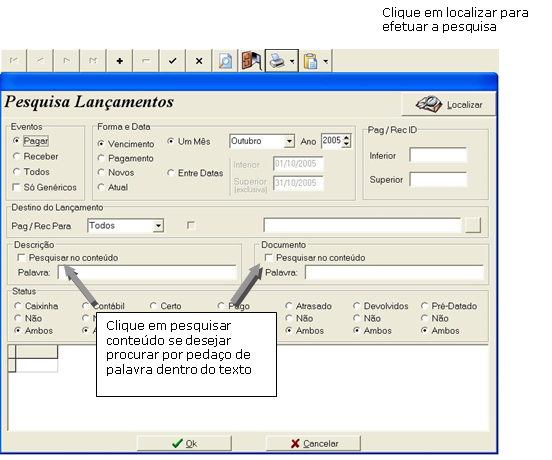Open the search magnifier page icon

pyautogui.click(x=225, y=61)
